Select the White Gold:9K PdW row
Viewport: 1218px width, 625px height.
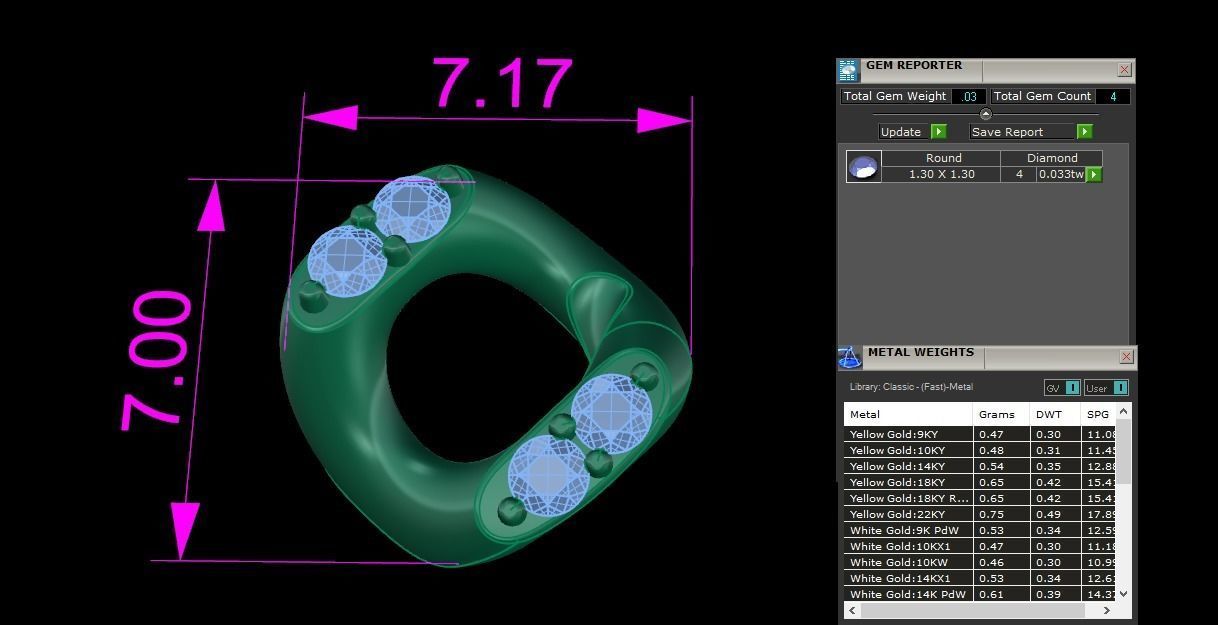(980, 530)
